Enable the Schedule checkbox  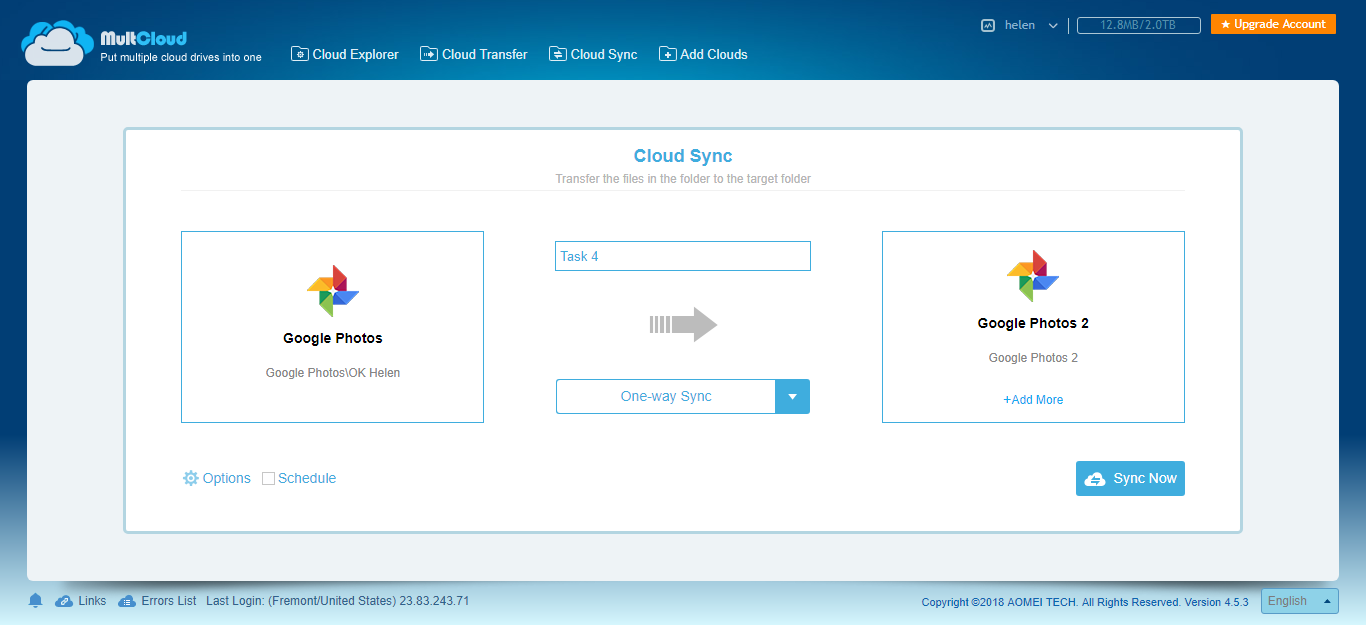pos(268,479)
